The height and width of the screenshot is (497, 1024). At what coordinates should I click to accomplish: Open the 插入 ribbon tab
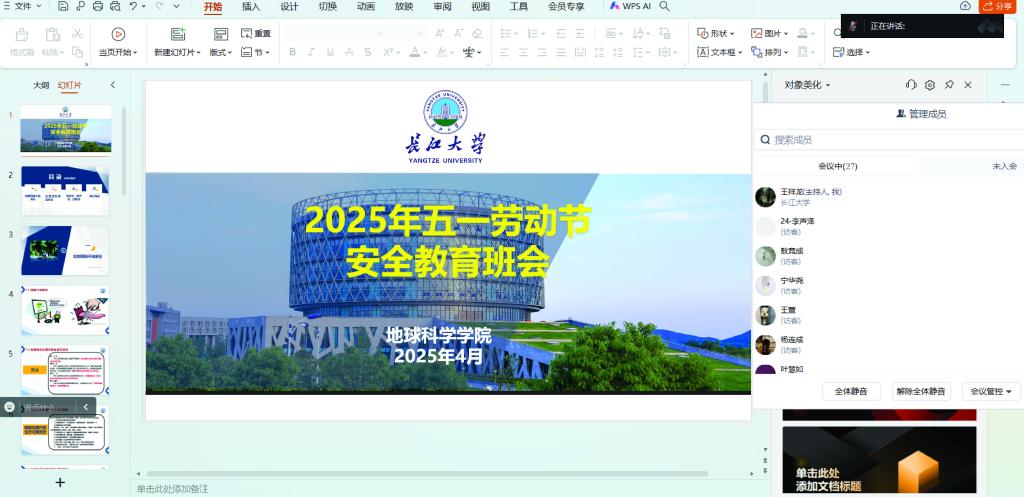point(251,6)
